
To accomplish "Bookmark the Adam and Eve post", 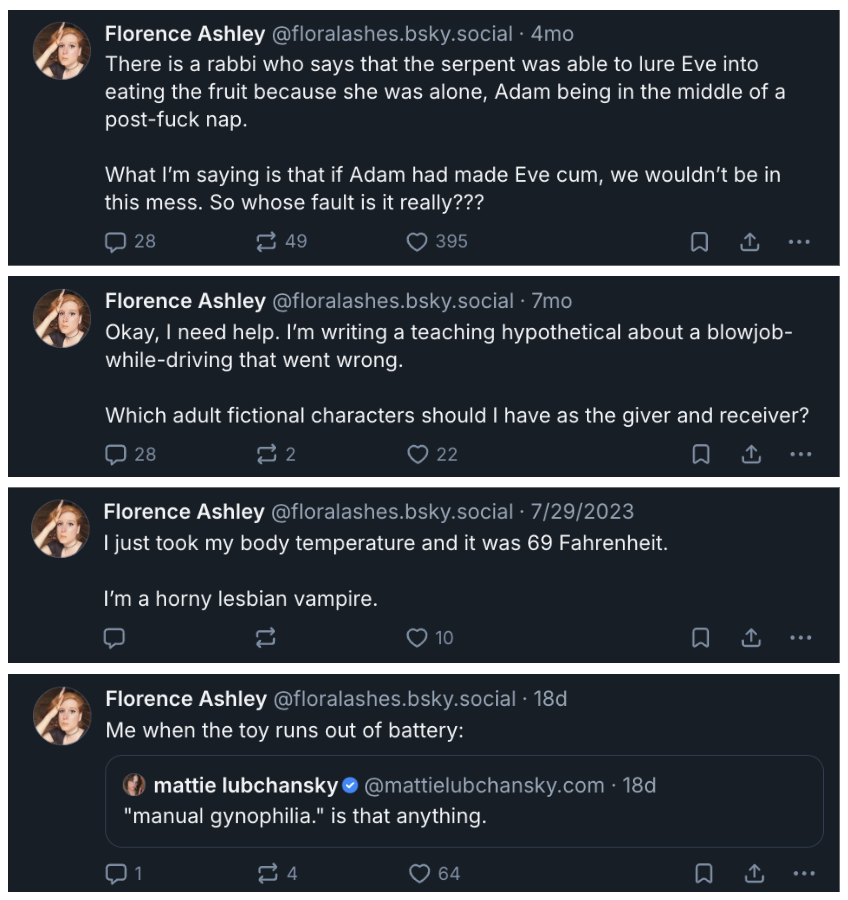I will [x=699, y=242].
